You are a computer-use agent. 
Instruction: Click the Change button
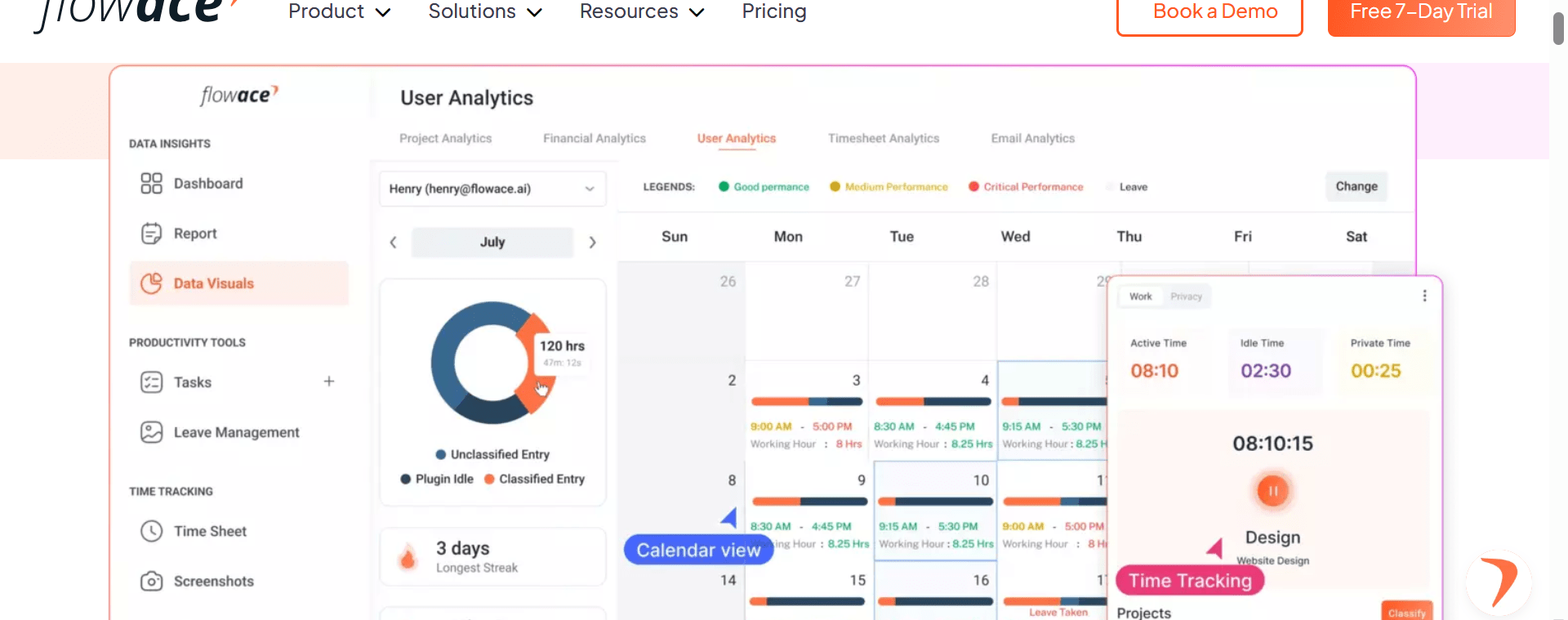[x=1356, y=186]
